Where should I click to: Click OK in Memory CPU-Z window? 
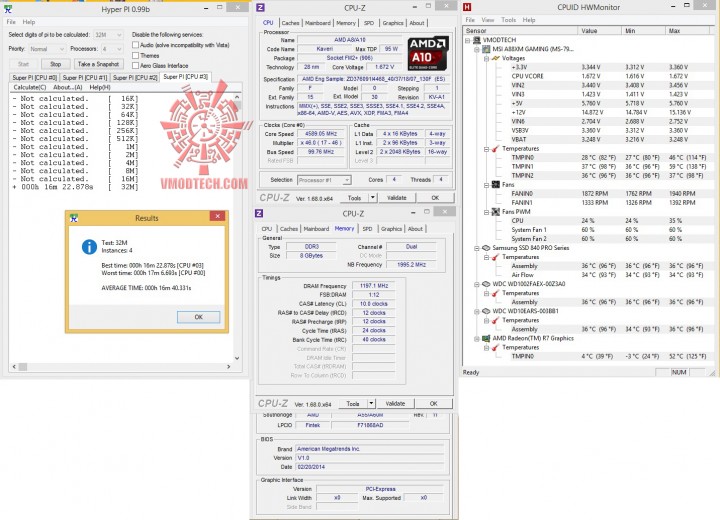[433, 404]
